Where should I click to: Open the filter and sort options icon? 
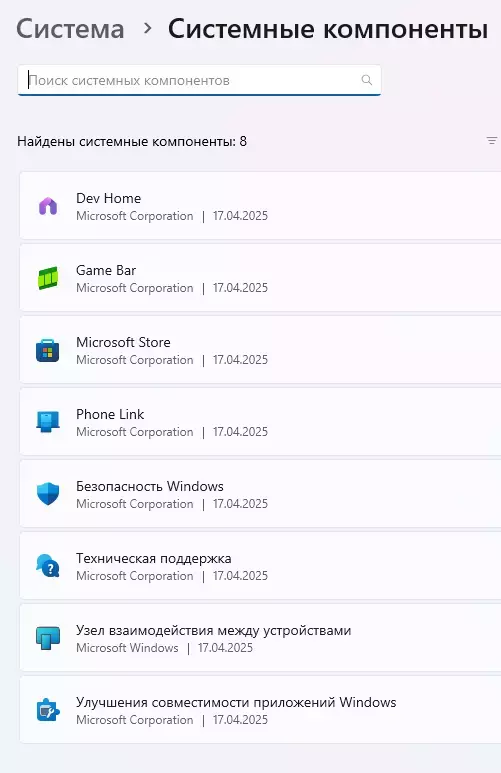(492, 141)
